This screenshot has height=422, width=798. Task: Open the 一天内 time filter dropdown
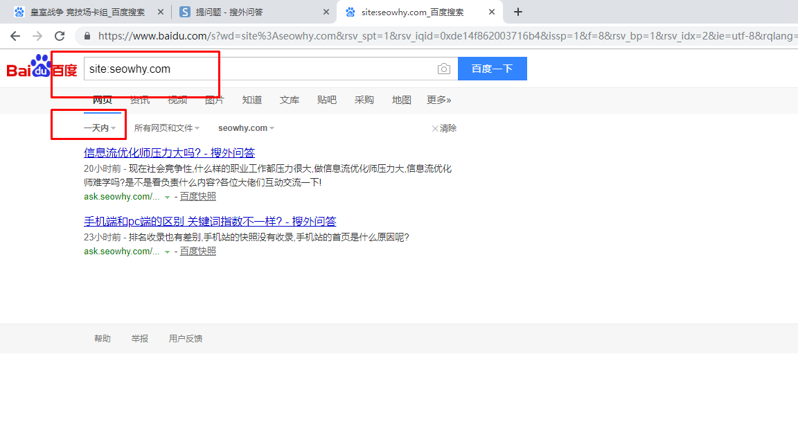100,128
